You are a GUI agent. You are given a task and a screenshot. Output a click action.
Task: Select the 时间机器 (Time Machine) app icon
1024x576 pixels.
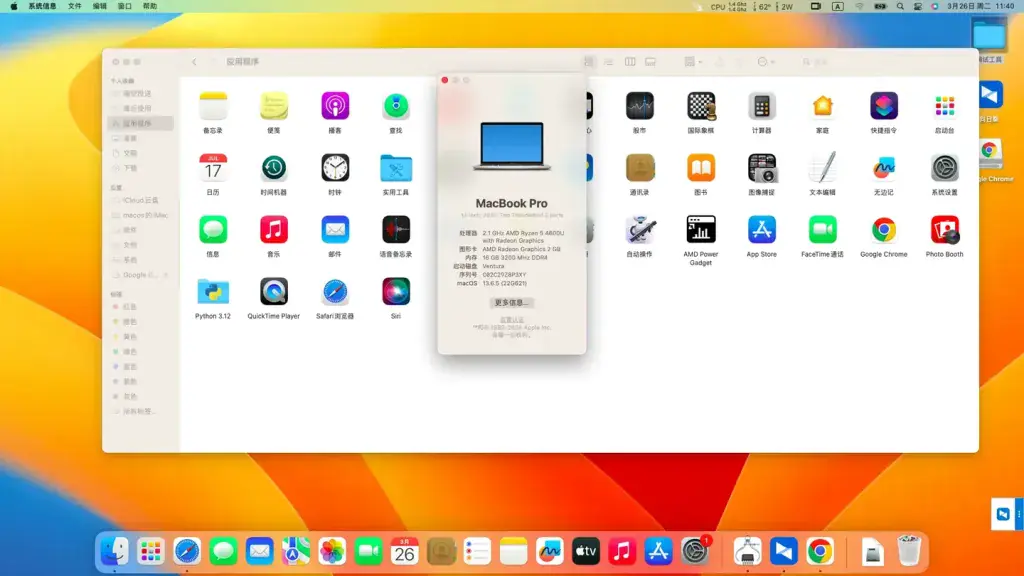pos(274,168)
